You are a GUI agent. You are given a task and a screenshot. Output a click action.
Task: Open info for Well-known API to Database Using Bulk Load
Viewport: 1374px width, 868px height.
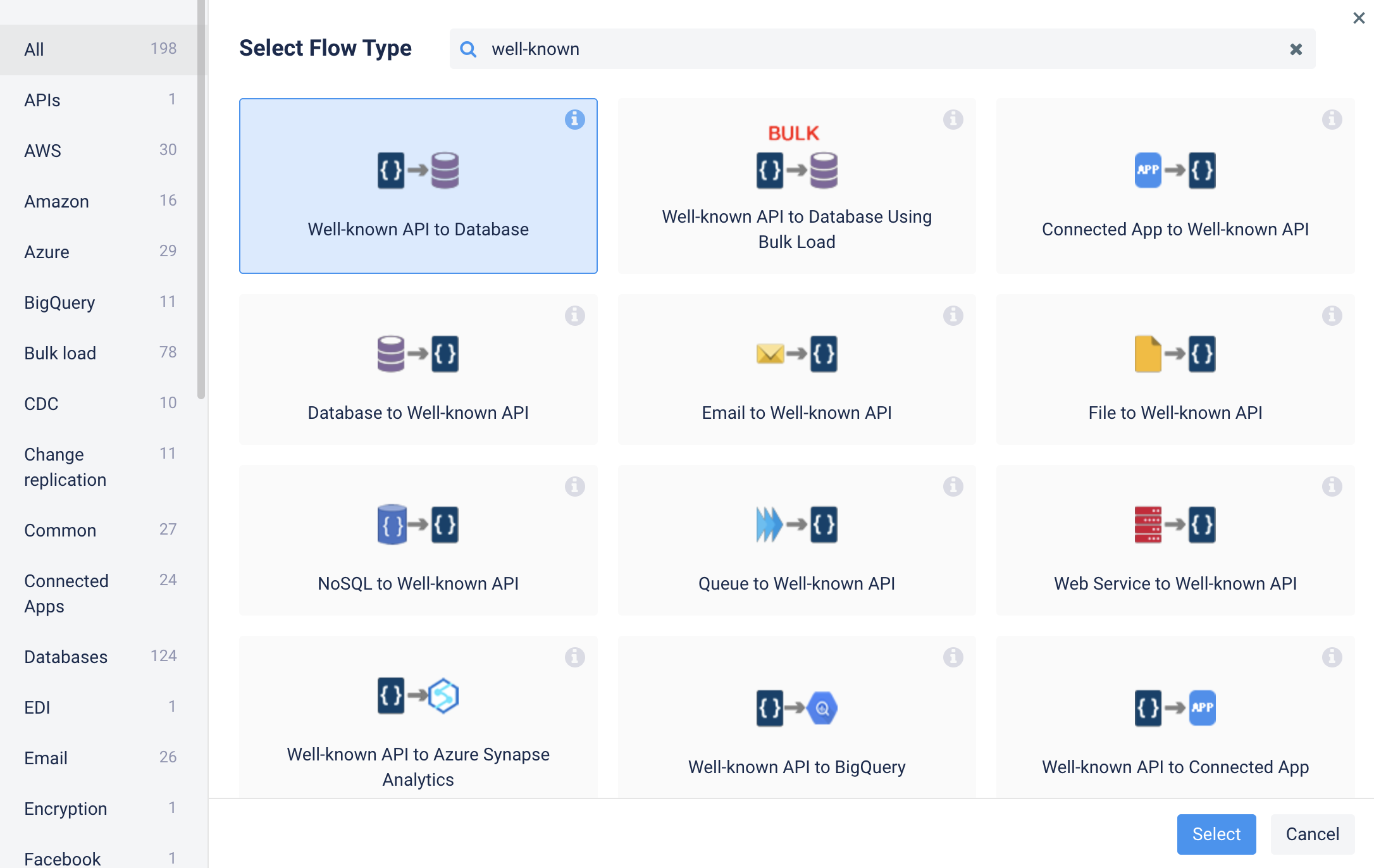[x=953, y=119]
